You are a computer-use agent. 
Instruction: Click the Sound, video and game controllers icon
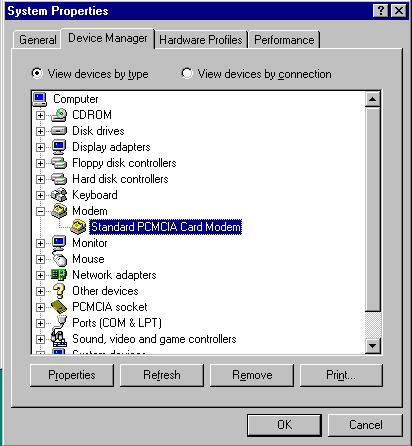click(59, 338)
